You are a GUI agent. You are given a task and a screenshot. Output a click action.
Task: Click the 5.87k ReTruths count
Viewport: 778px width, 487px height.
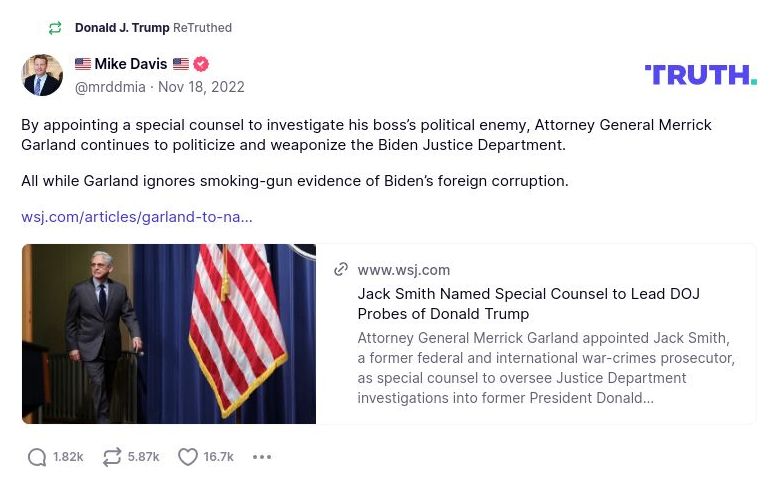(x=144, y=457)
